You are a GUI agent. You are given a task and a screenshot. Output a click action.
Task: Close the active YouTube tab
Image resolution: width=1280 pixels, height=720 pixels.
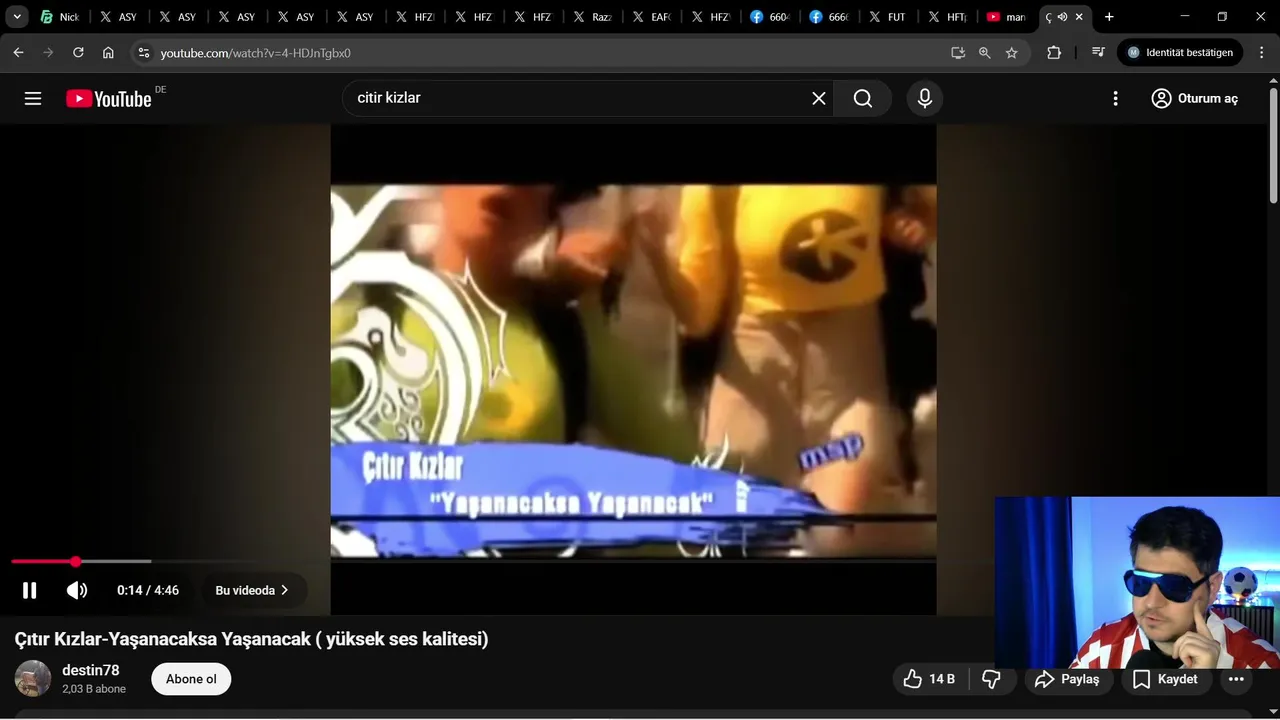(x=1079, y=17)
